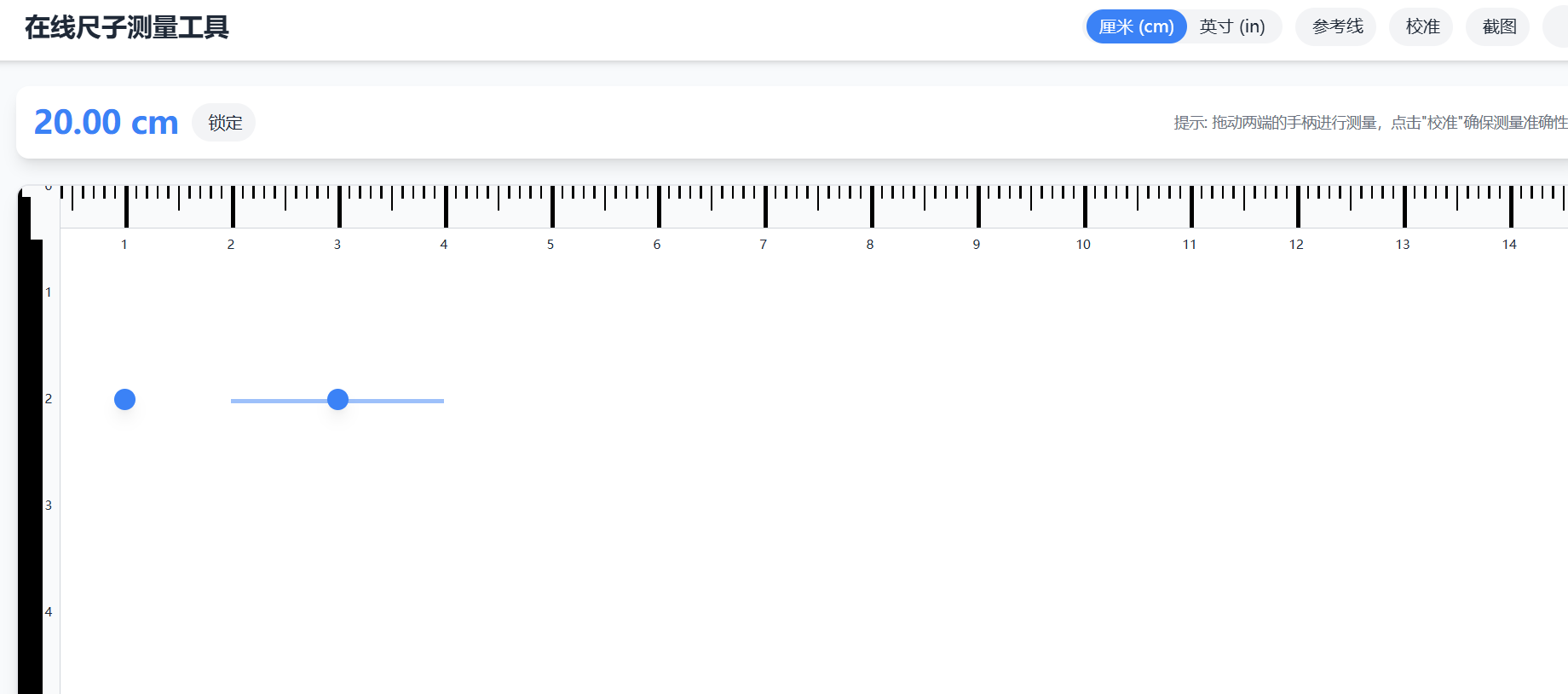Select the standalone left blue measuring handle

coord(124,400)
